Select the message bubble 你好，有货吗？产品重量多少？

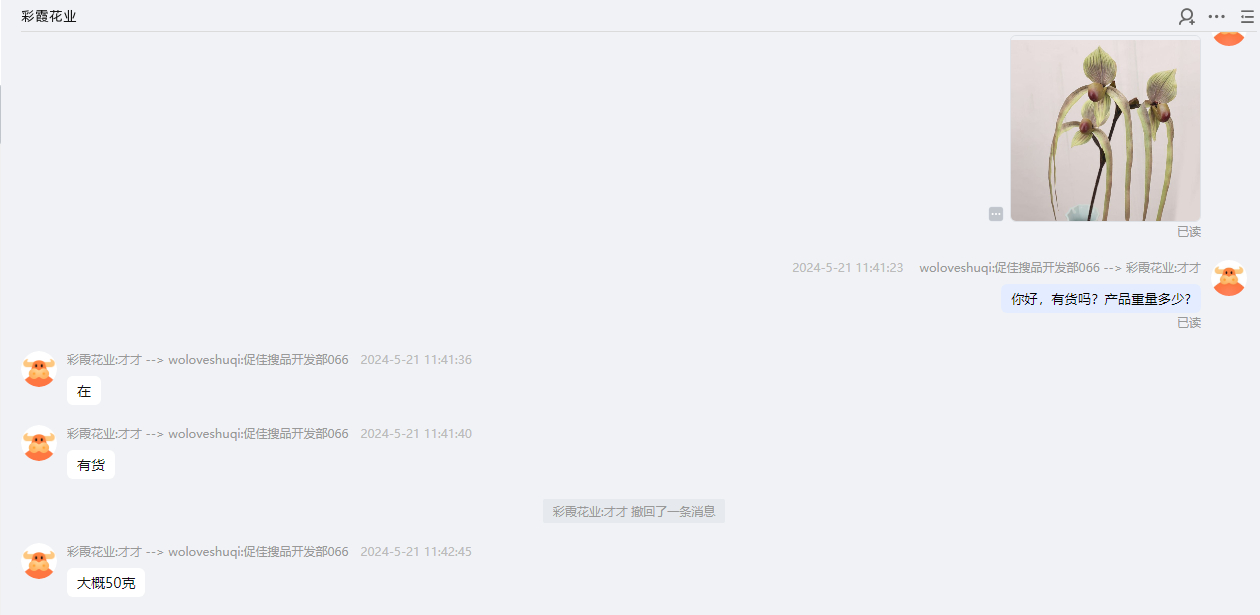[x=1101, y=298]
